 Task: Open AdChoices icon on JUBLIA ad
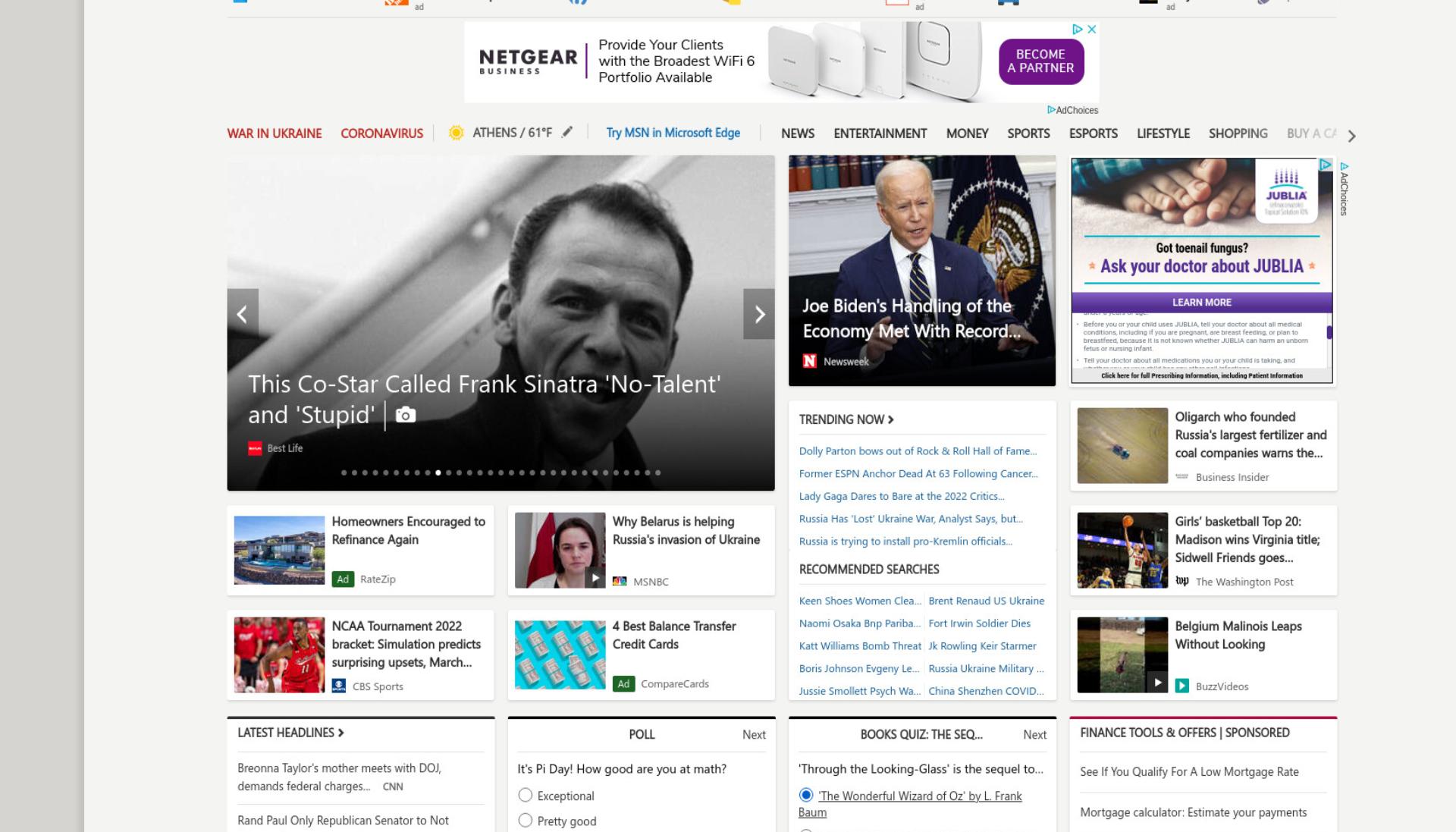coord(1325,165)
